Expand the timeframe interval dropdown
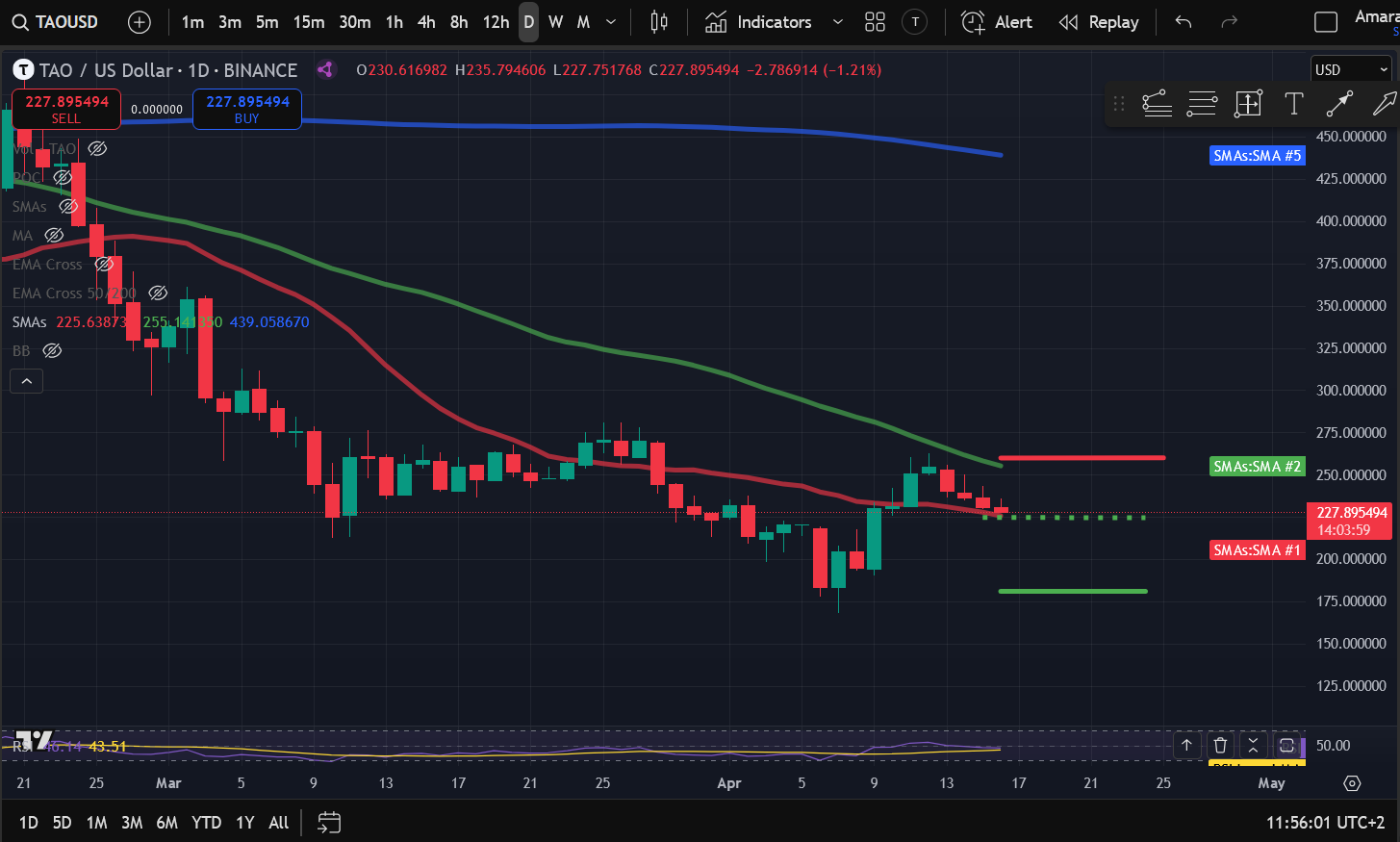This screenshot has height=842, width=1400. [x=611, y=22]
